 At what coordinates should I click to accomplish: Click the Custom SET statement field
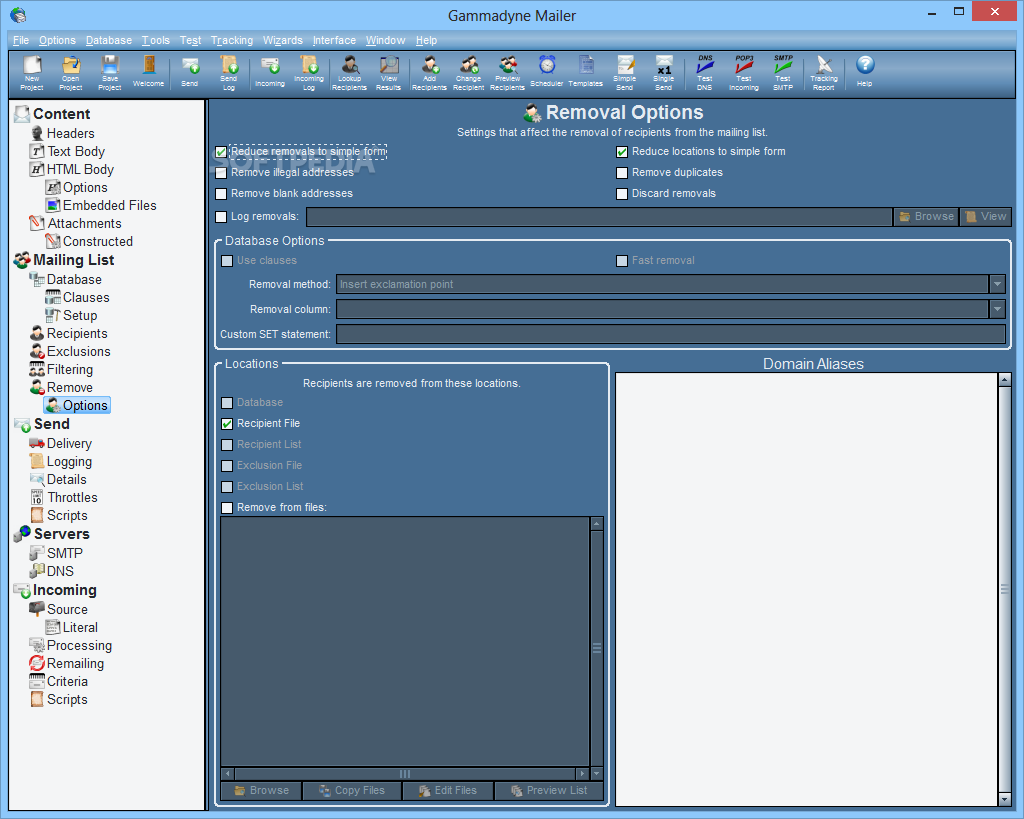671,334
